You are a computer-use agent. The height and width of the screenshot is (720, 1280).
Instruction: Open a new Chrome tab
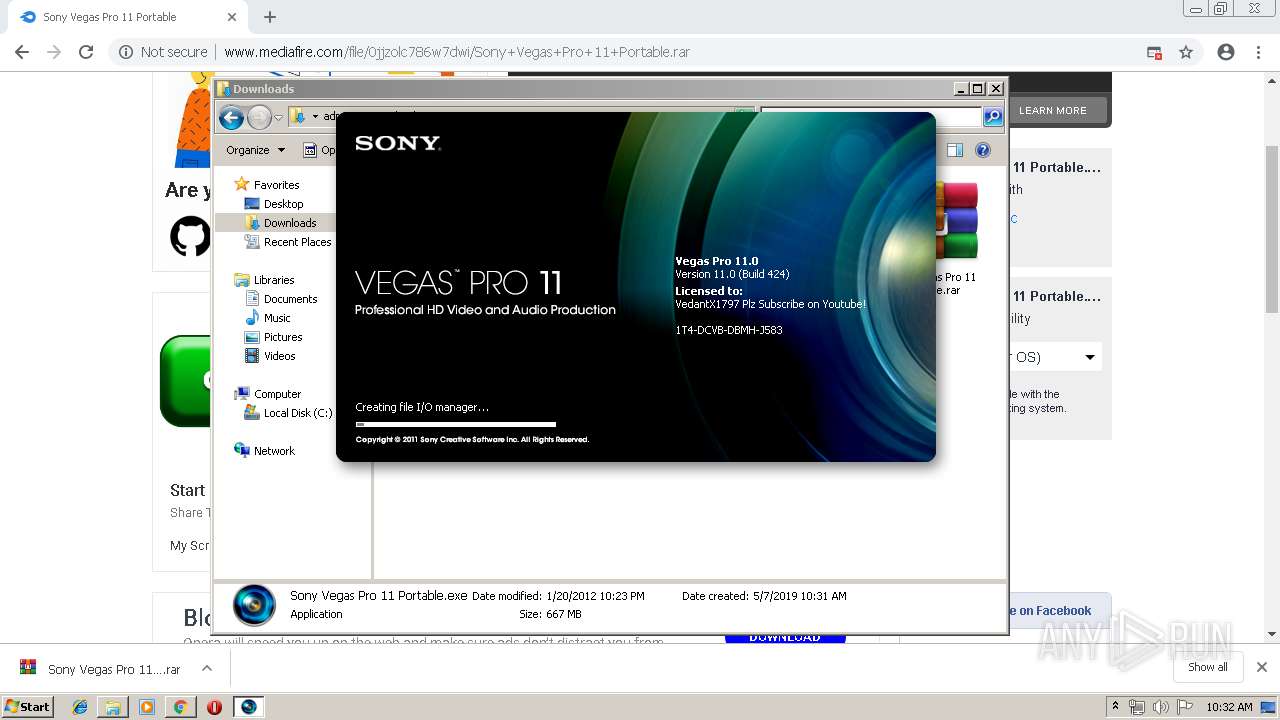tap(270, 17)
